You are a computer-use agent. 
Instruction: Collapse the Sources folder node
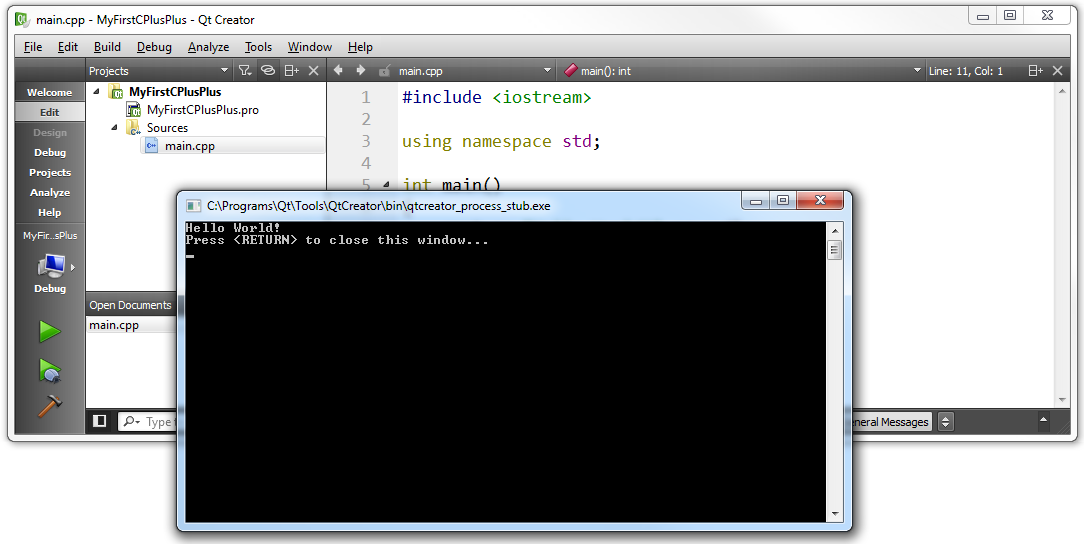coord(114,128)
